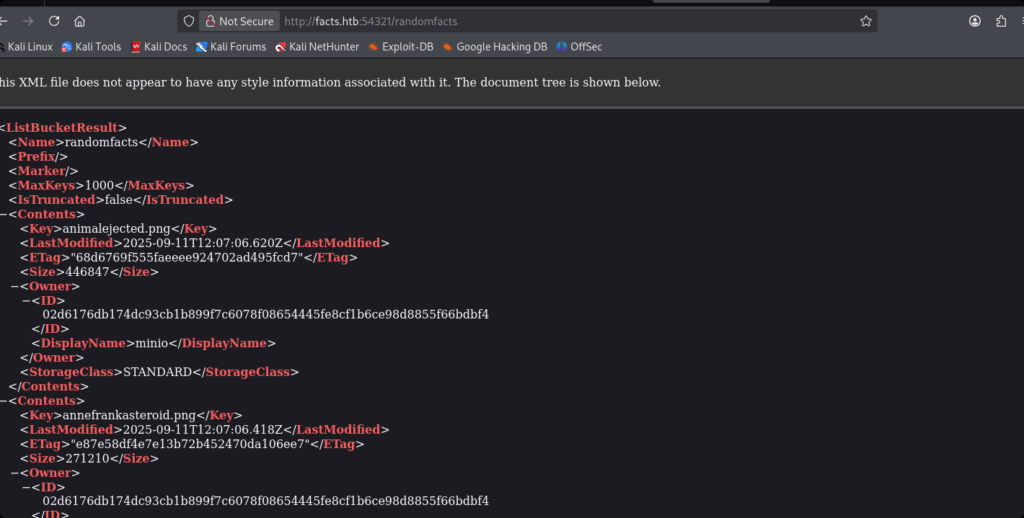The height and width of the screenshot is (518, 1024).
Task: Open the extensions puzzle icon
Action: point(1001,21)
